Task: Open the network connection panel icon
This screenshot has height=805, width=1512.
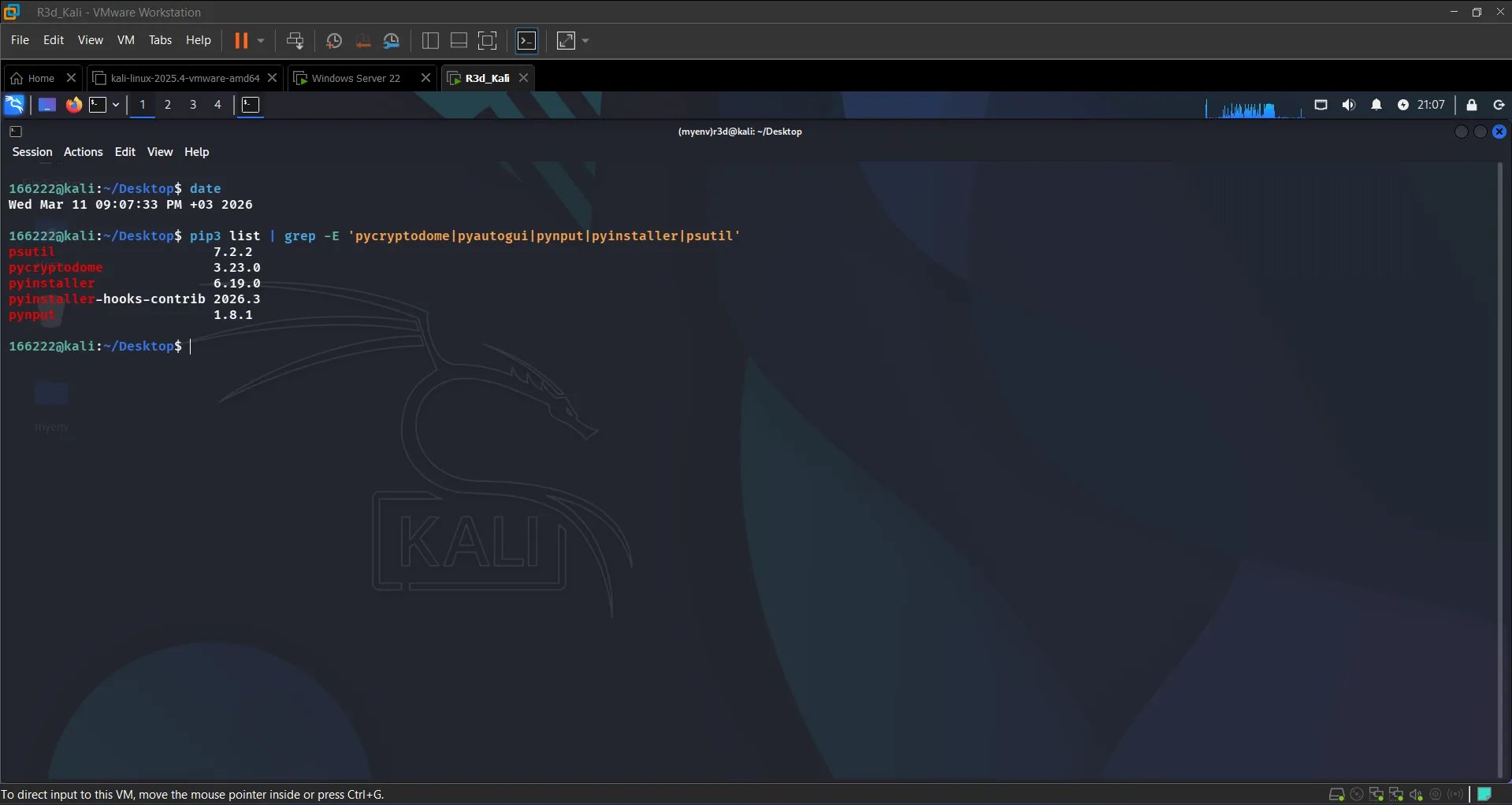Action: click(x=1321, y=105)
